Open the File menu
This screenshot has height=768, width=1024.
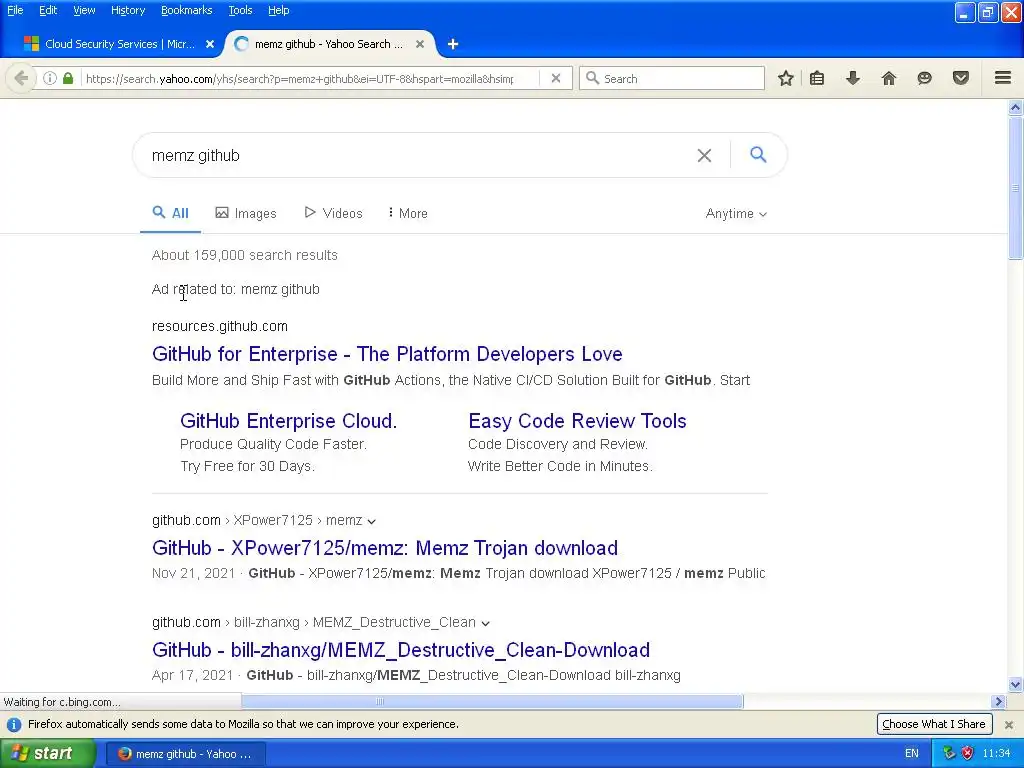coord(15,10)
